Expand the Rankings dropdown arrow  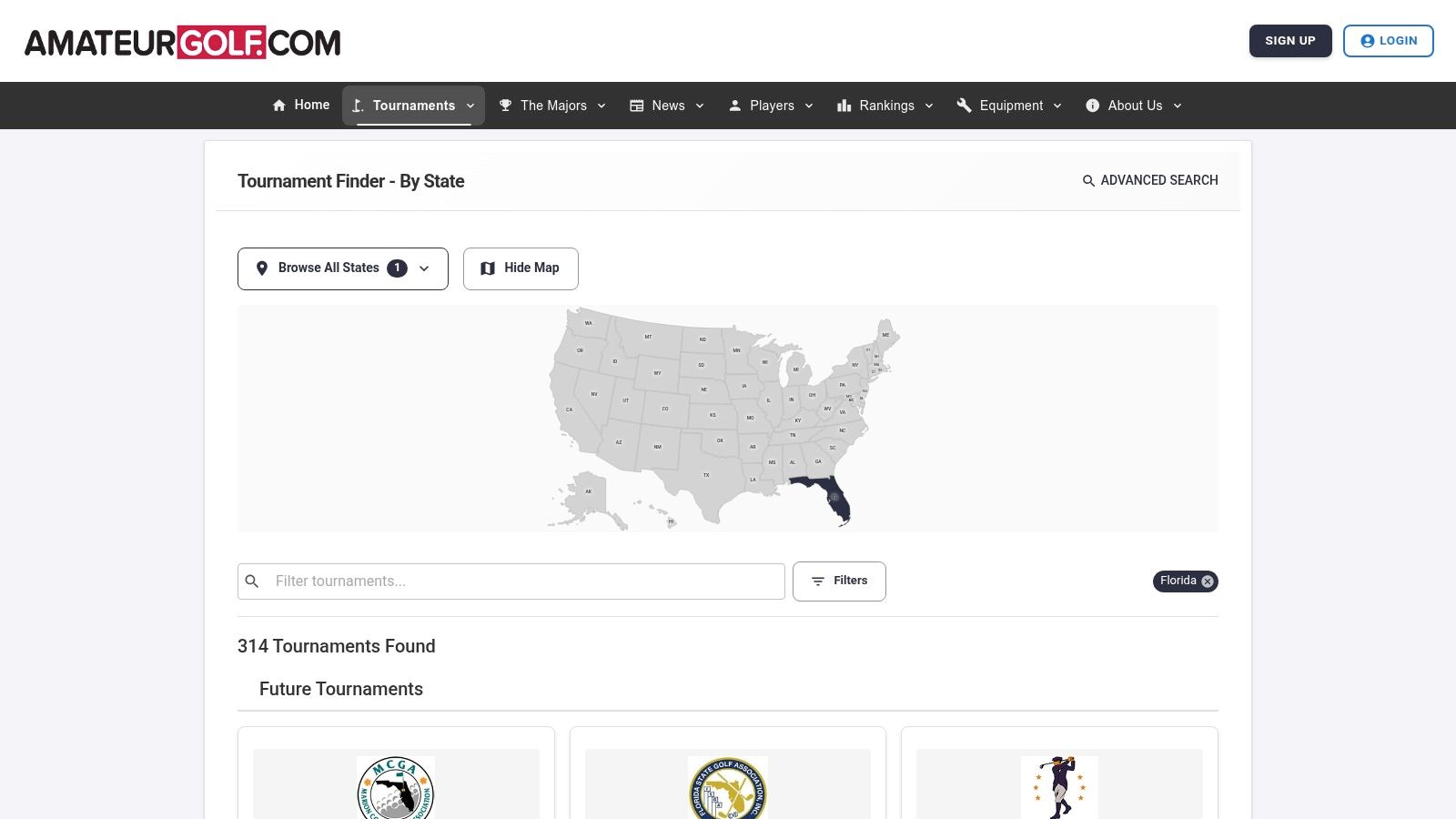pyautogui.click(x=929, y=106)
